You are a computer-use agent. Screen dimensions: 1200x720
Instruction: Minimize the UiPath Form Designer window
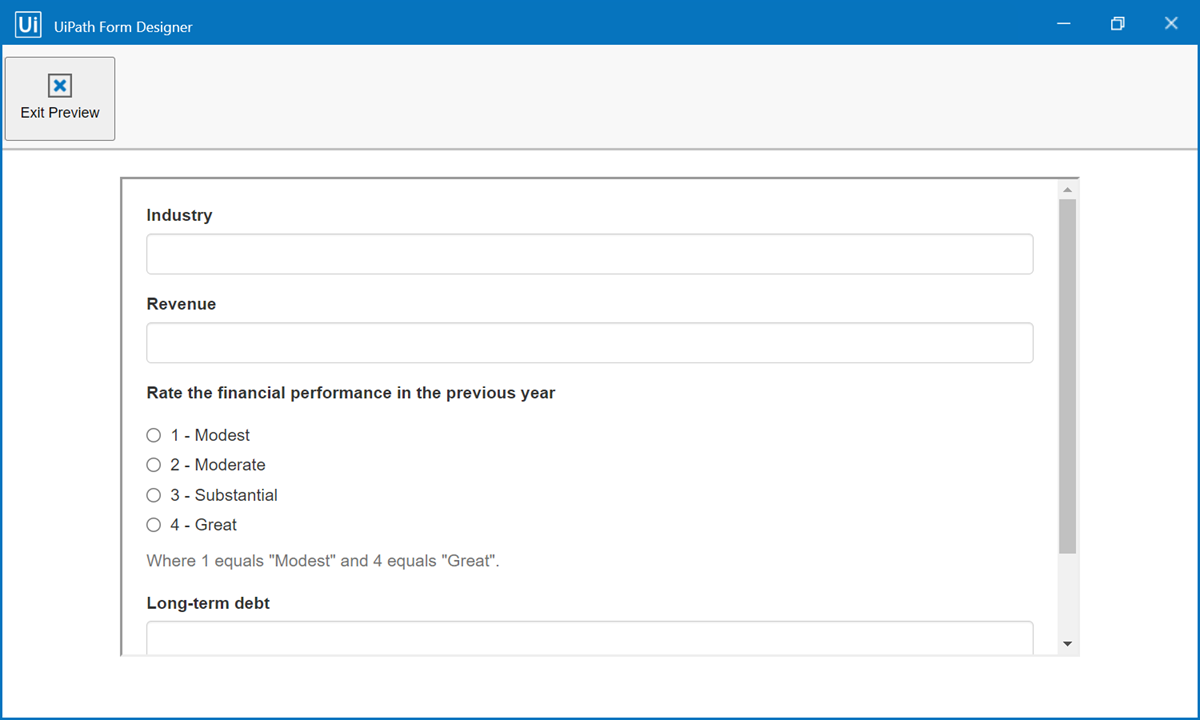tap(1064, 23)
